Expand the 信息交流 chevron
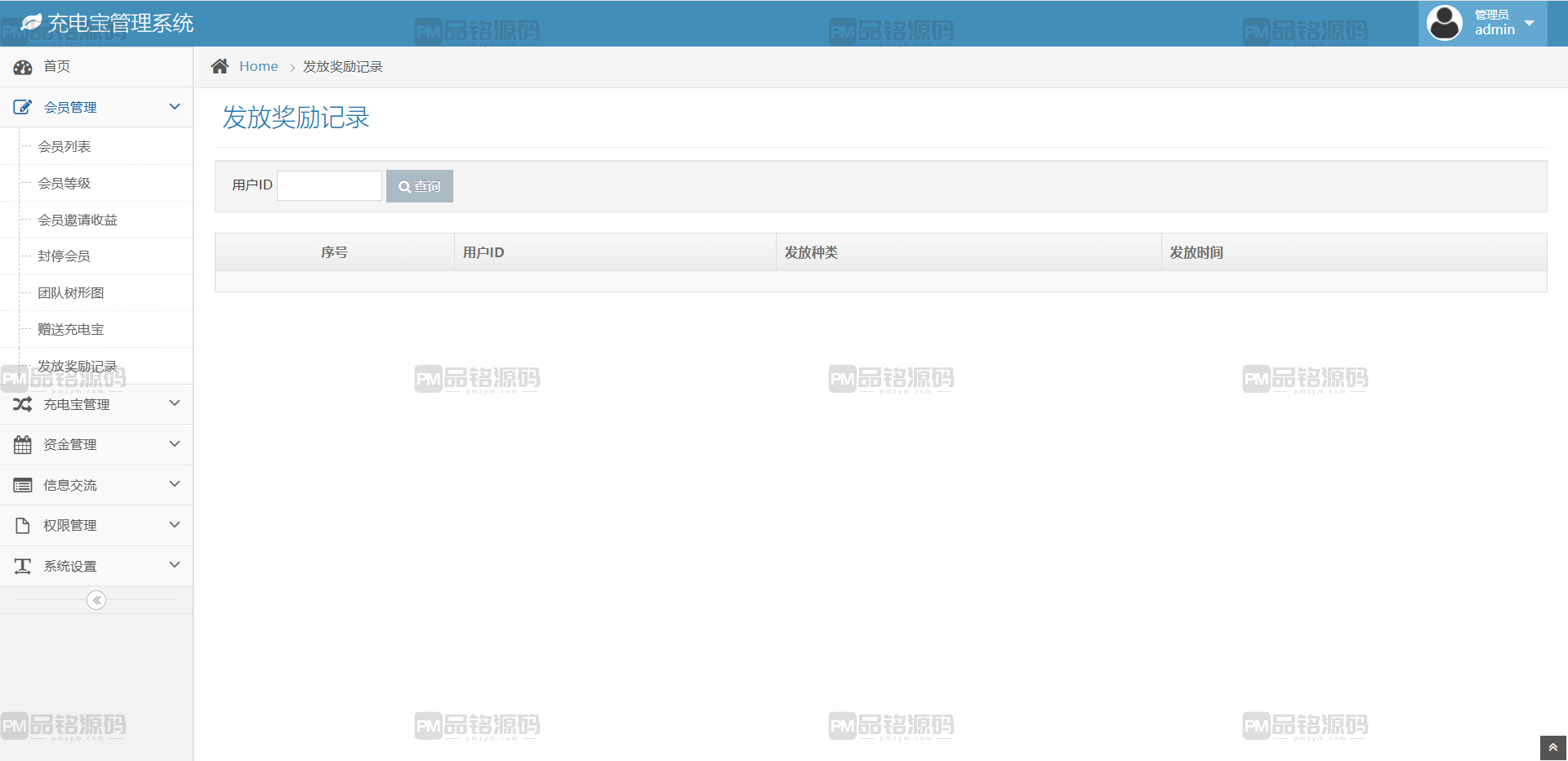 click(175, 484)
